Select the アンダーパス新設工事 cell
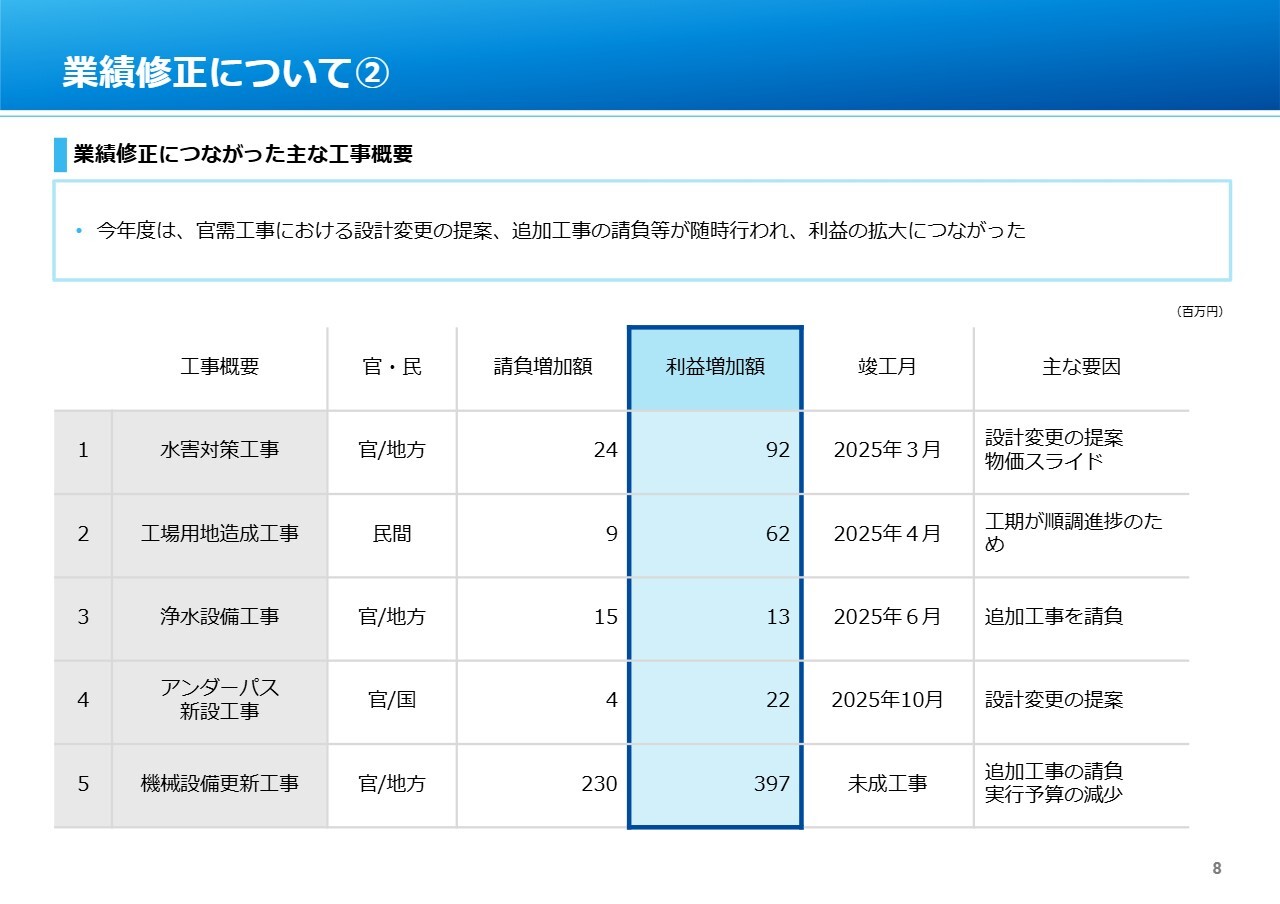The width and height of the screenshot is (1280, 904). coord(219,700)
